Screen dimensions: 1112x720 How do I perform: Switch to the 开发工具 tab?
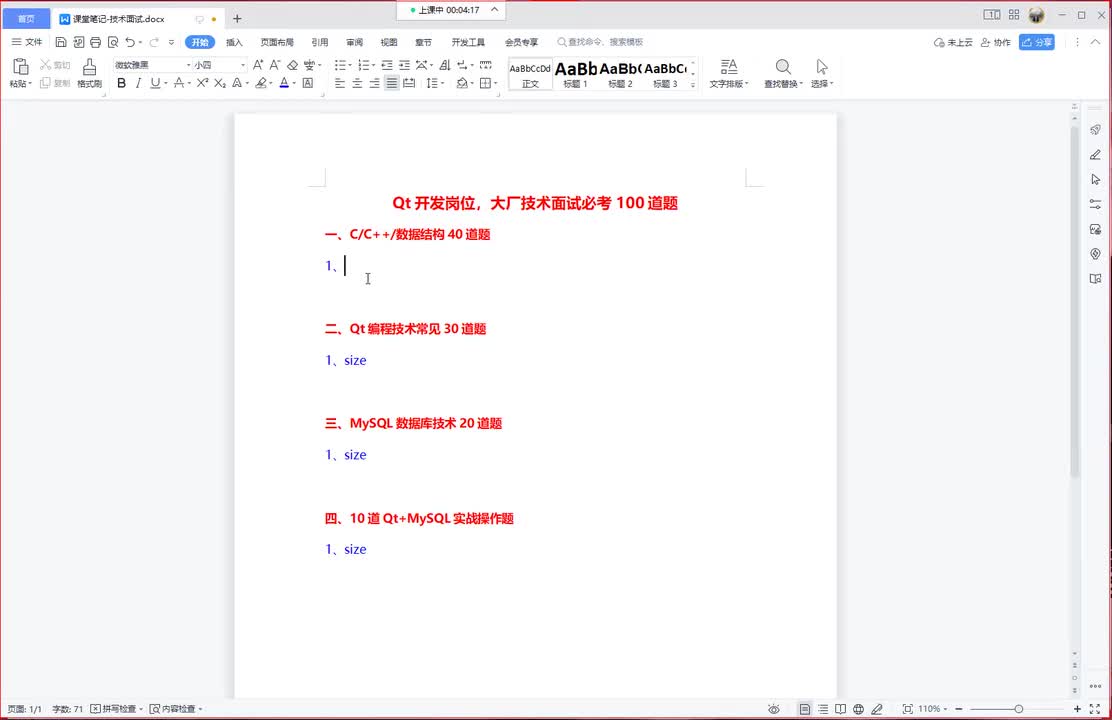pyautogui.click(x=468, y=43)
